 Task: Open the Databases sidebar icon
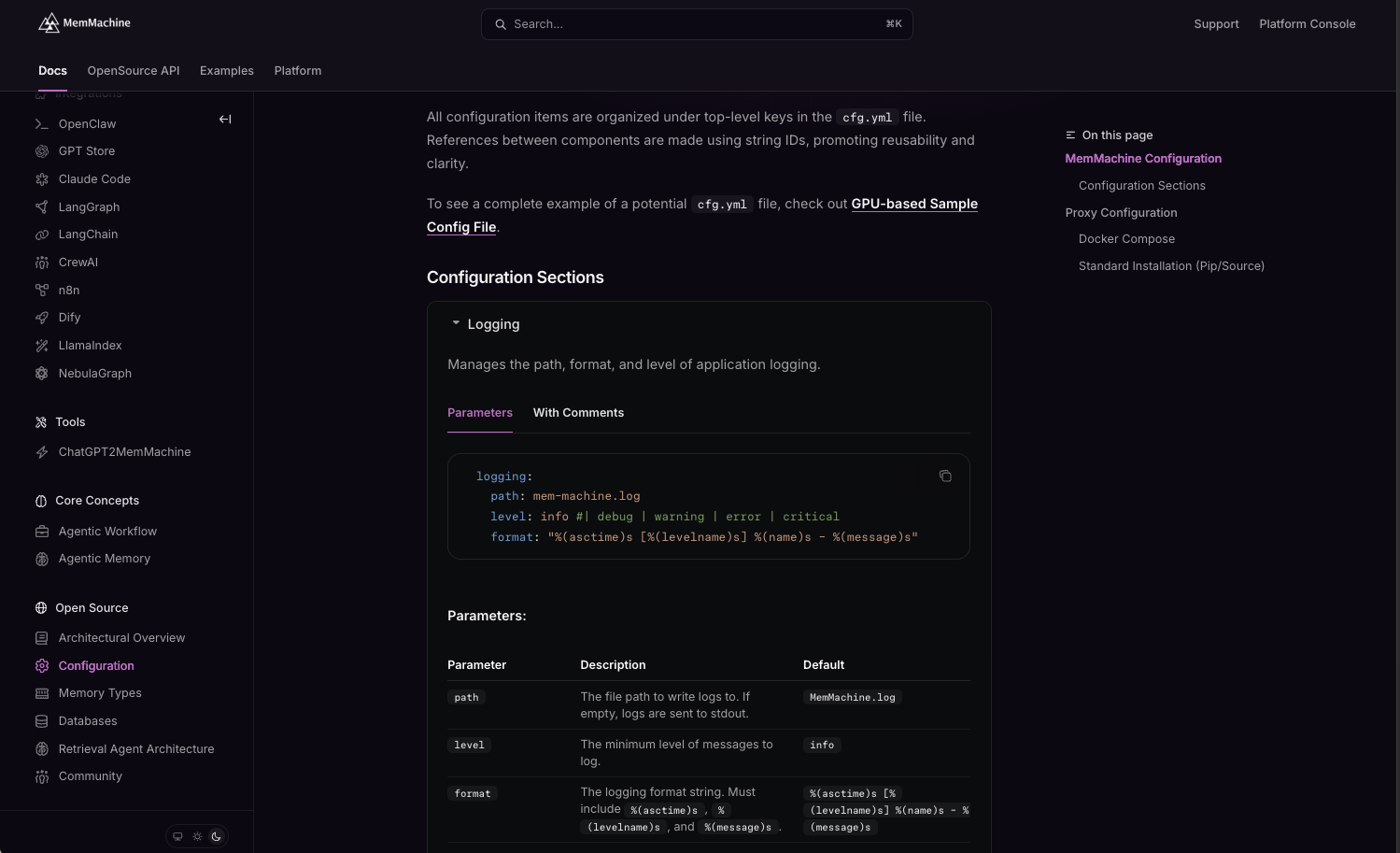pyautogui.click(x=42, y=721)
